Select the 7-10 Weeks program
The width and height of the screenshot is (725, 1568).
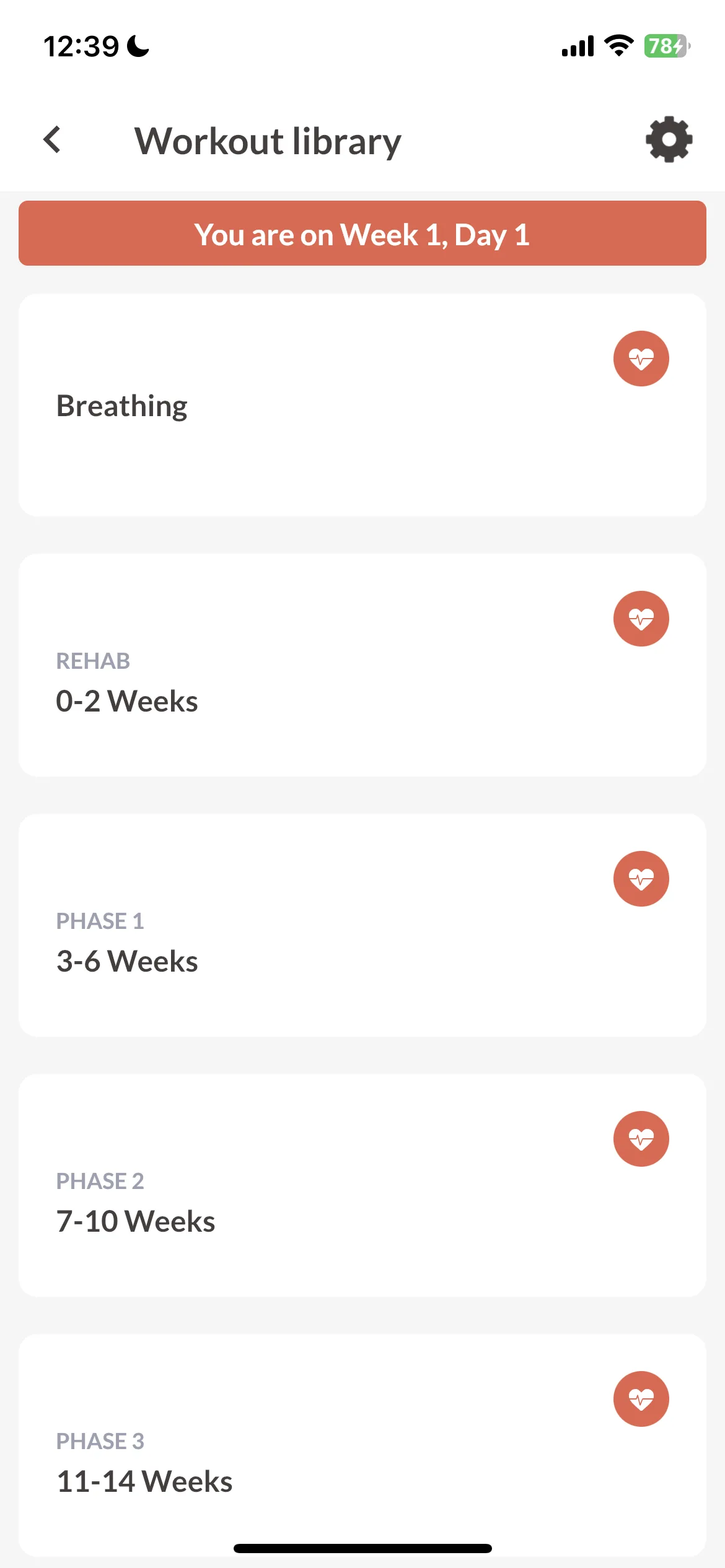pos(362,1185)
